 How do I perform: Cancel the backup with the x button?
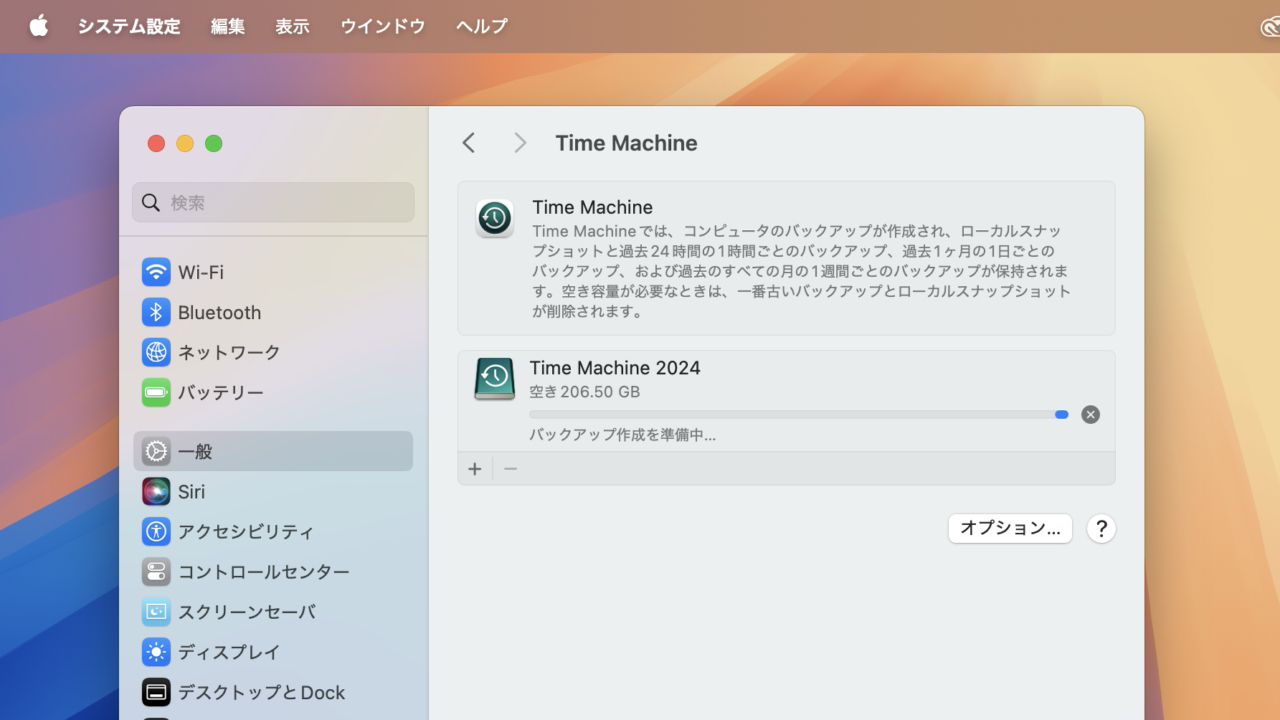pos(1091,414)
